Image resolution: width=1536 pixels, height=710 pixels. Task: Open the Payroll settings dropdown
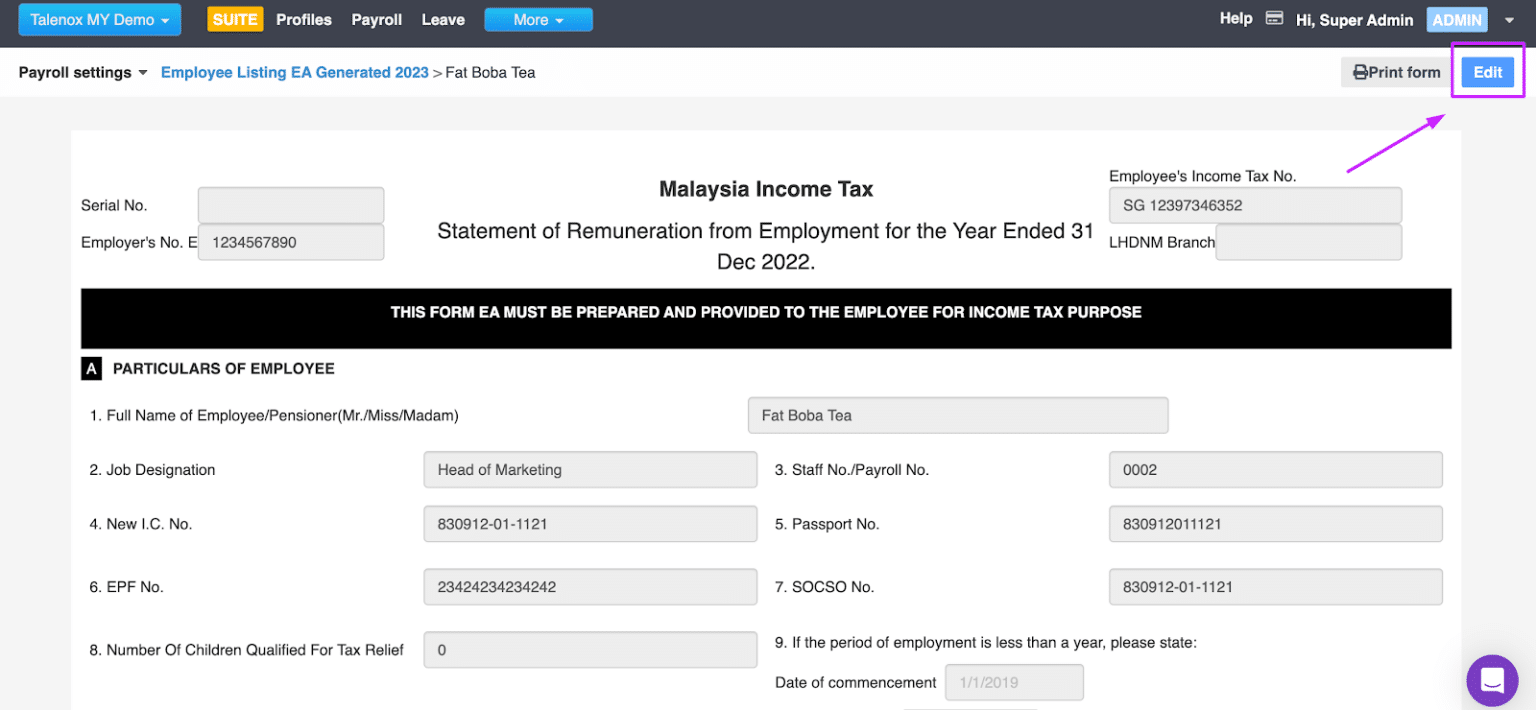[82, 72]
